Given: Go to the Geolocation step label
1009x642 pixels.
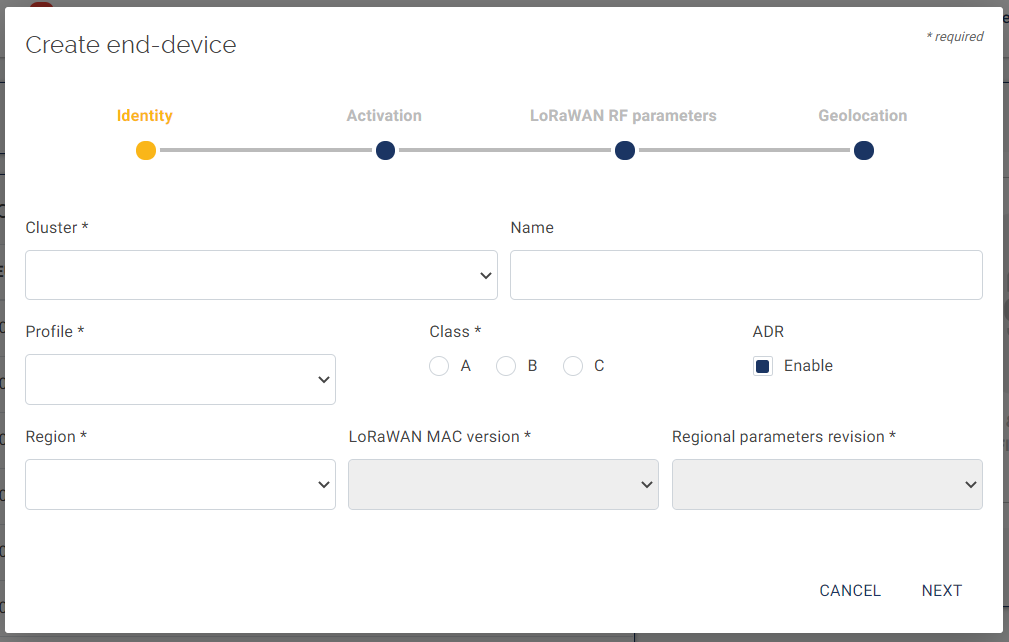Looking at the screenshot, I should click(862, 116).
